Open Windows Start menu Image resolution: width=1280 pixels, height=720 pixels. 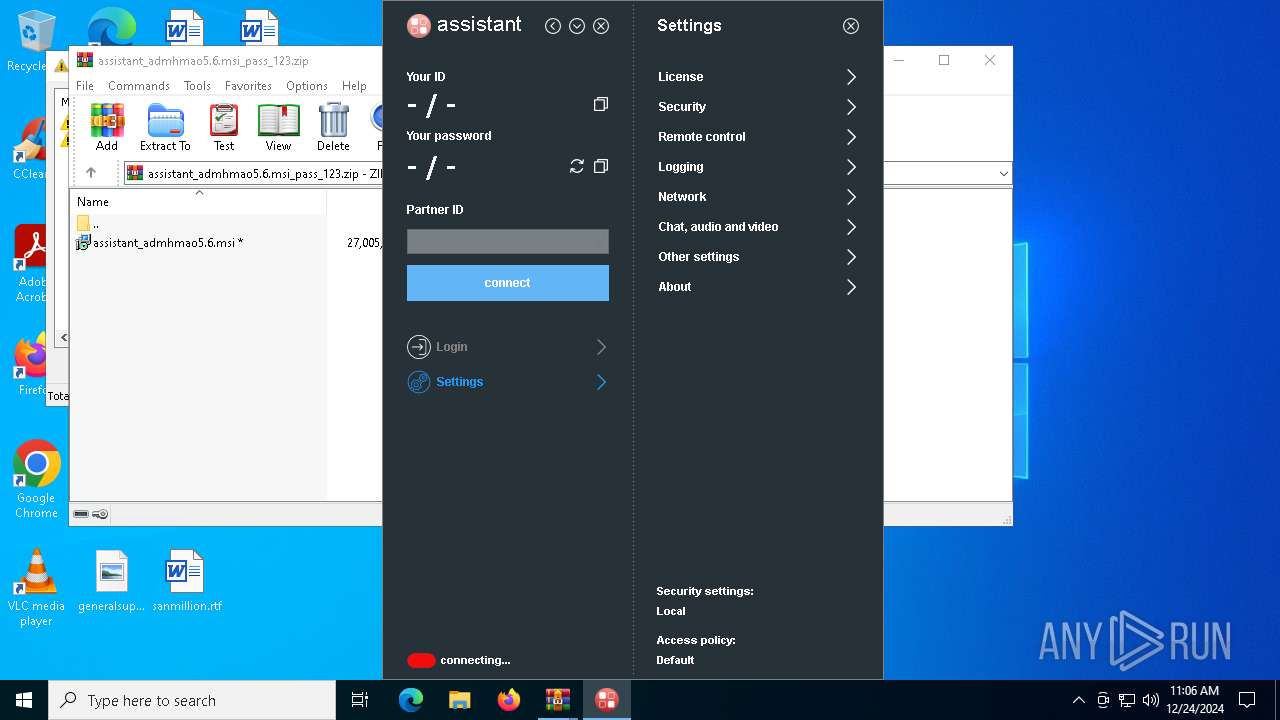point(24,700)
